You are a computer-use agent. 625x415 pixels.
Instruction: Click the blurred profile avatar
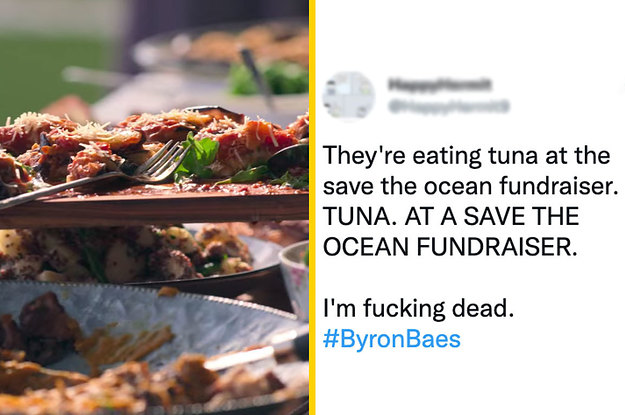point(350,95)
